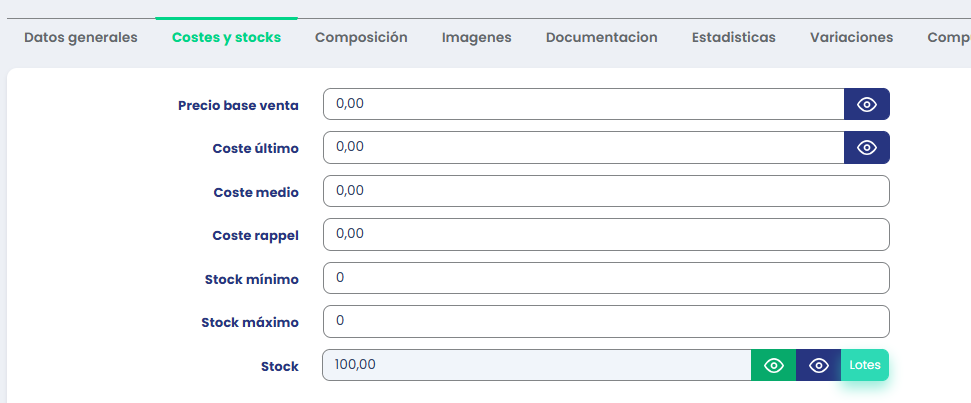
Task: Click dark blue eye icon in Stock row
Action: [819, 365]
